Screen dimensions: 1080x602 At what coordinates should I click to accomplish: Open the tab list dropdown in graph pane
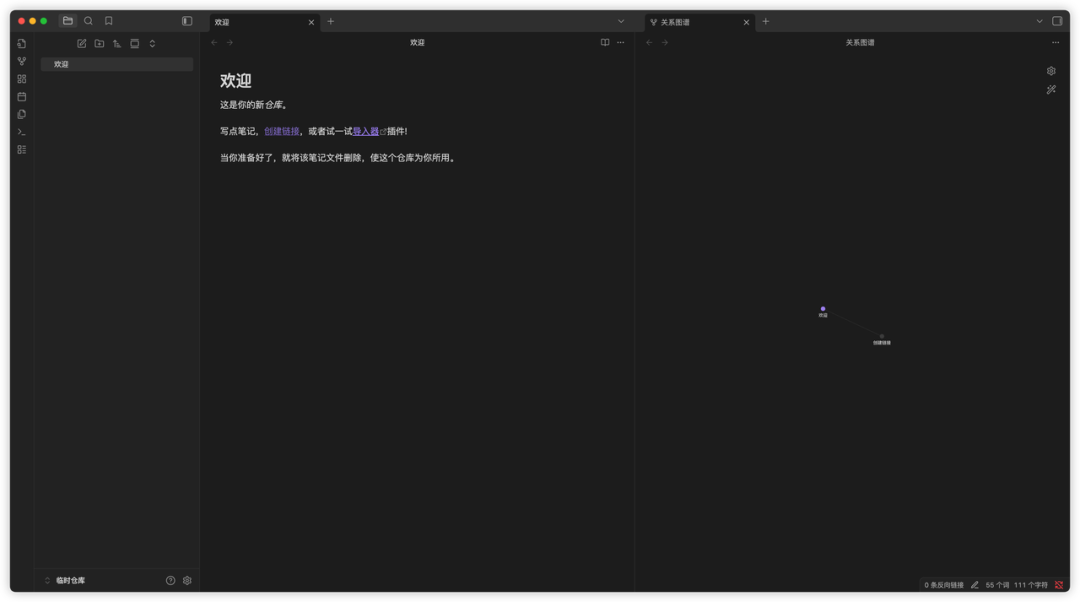pyautogui.click(x=1039, y=21)
